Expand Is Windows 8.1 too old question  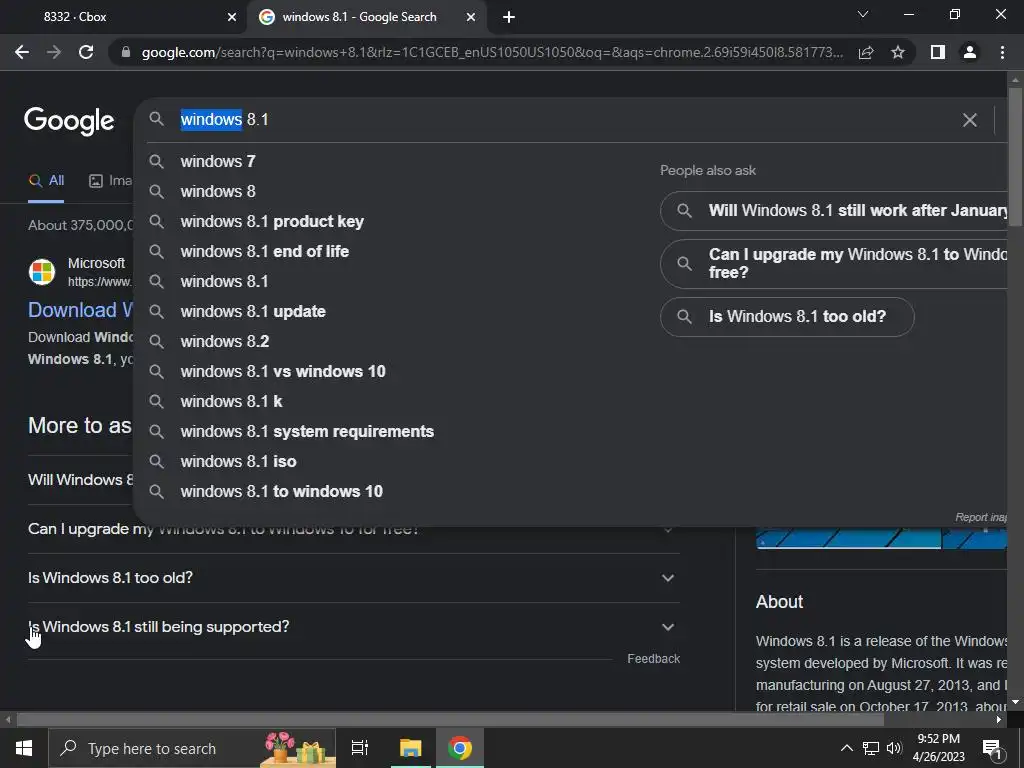point(353,578)
